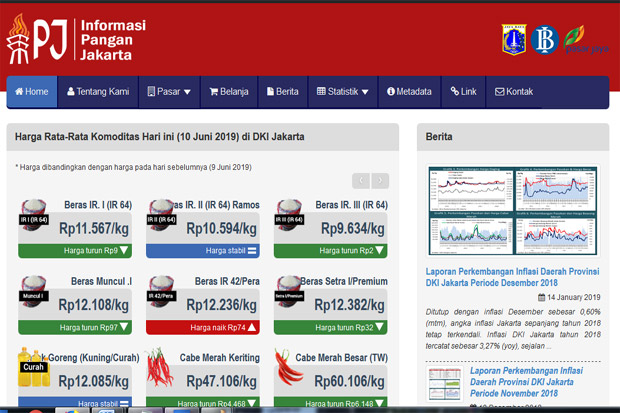This screenshot has height=413, width=620.
Task: Go to the Belanja page
Action: point(229,92)
